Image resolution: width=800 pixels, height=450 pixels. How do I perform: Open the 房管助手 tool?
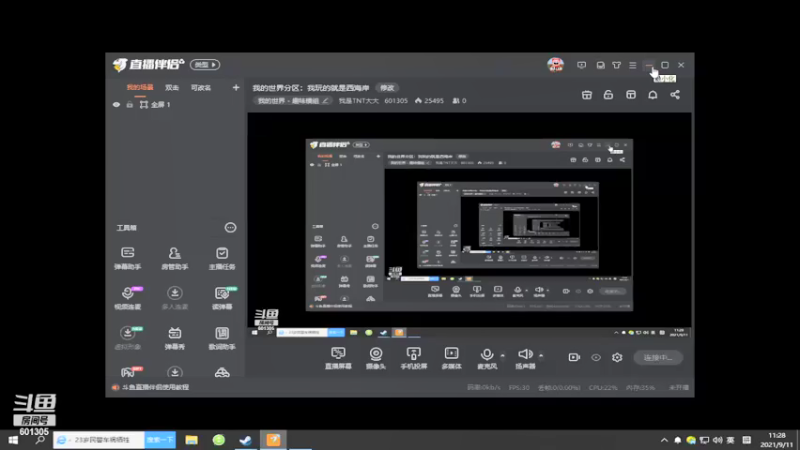[x=174, y=258]
